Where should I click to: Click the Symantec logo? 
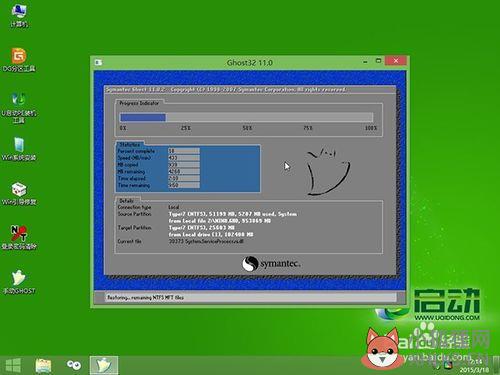271,264
